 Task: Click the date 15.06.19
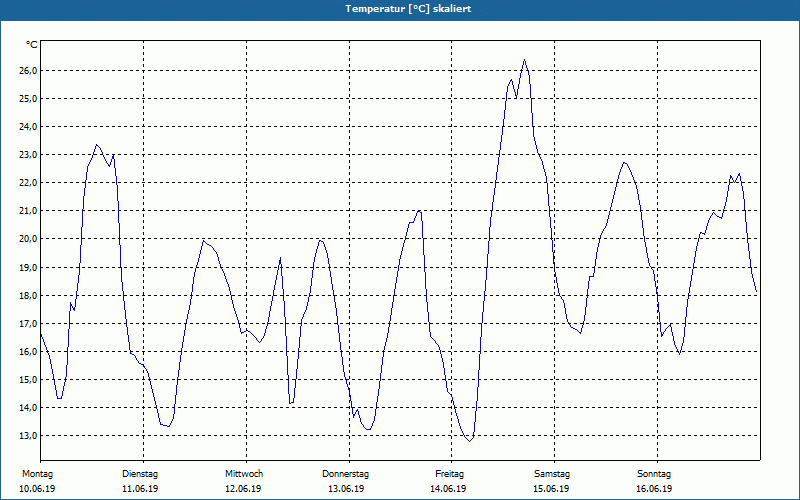[x=551, y=489]
